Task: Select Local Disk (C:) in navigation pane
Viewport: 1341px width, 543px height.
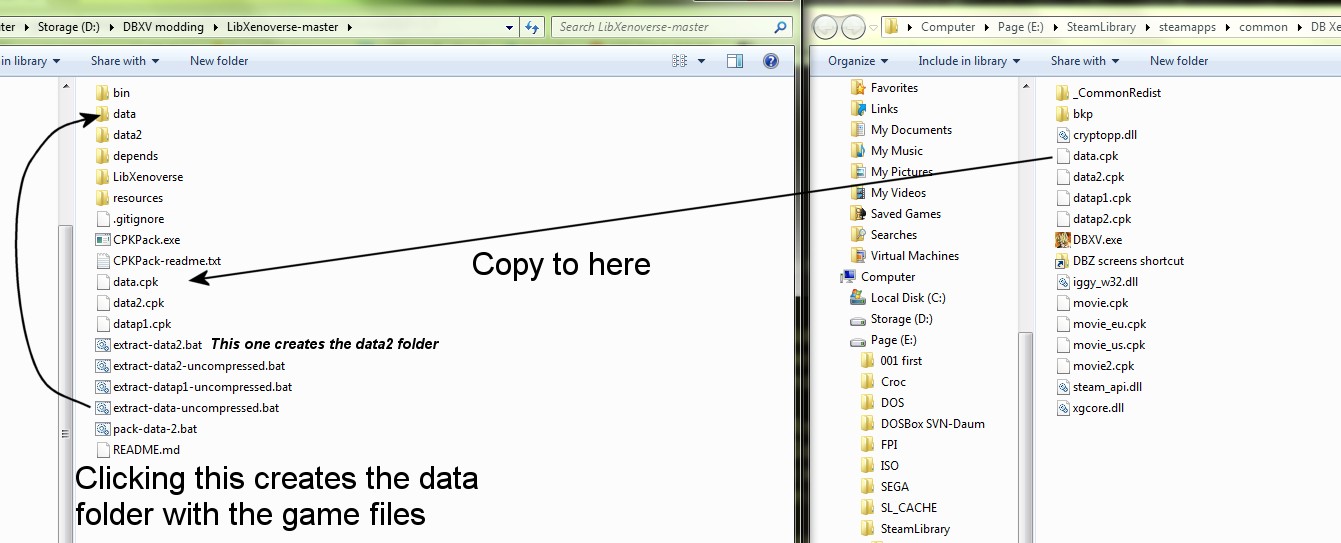Action: [x=907, y=298]
